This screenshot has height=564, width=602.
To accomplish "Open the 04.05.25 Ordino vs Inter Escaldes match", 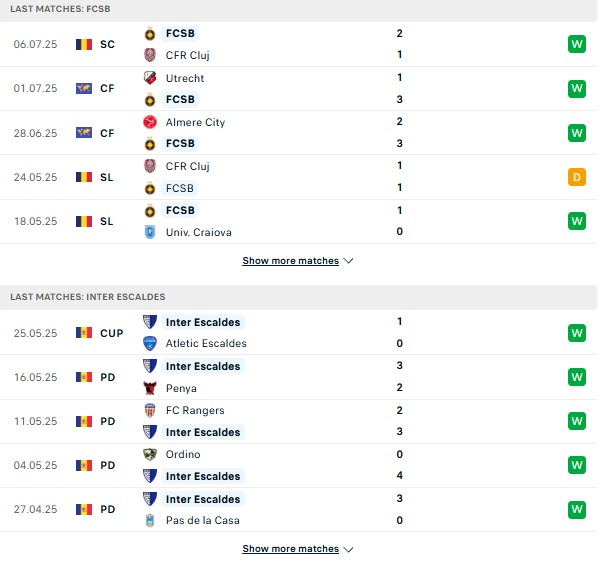I will tap(298, 465).
